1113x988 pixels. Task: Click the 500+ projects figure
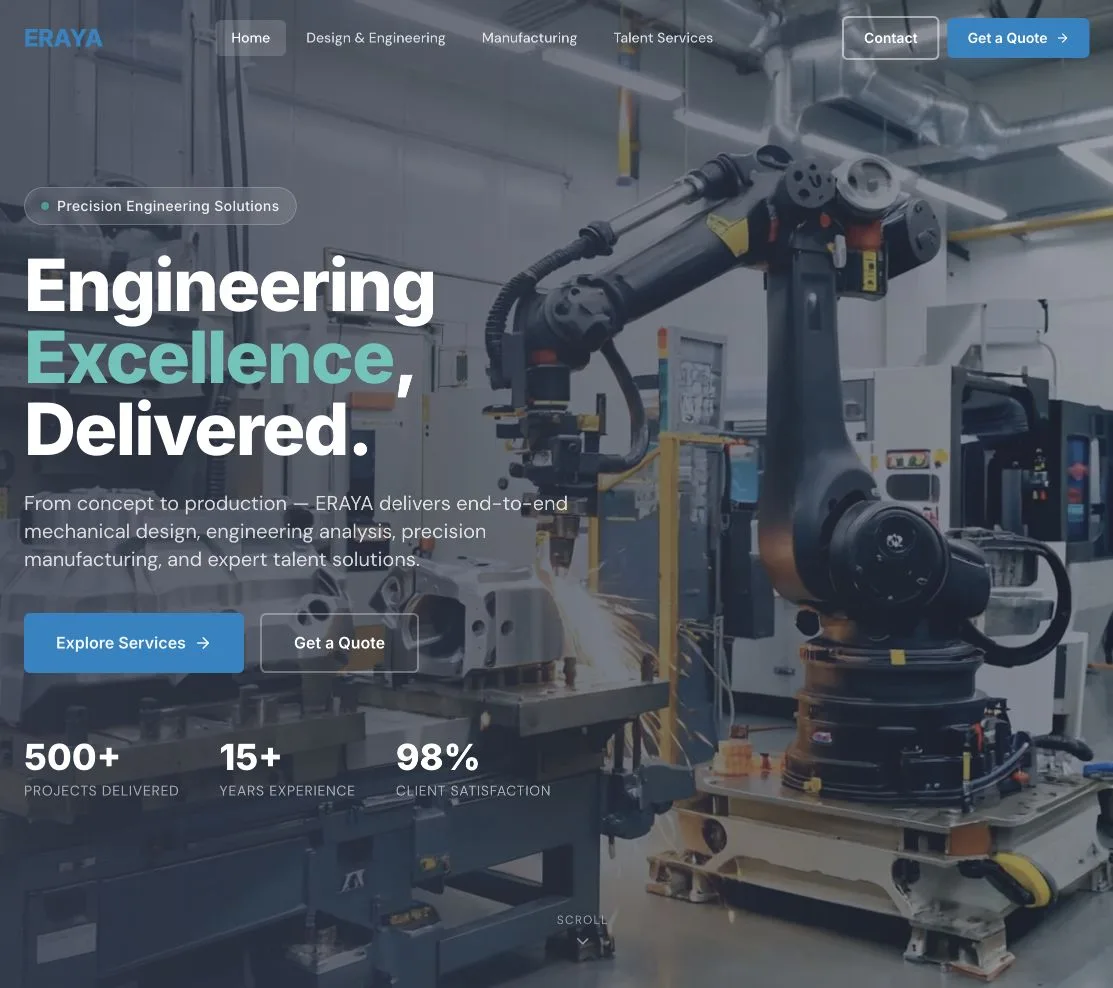(x=72, y=757)
